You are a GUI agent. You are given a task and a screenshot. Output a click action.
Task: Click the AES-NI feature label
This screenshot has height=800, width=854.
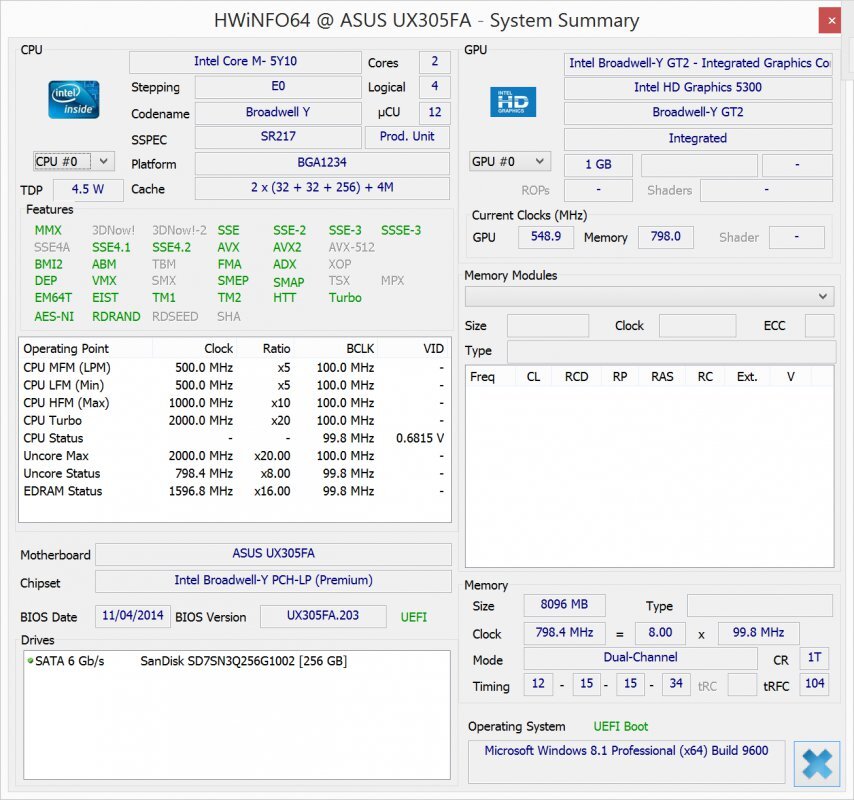point(54,317)
